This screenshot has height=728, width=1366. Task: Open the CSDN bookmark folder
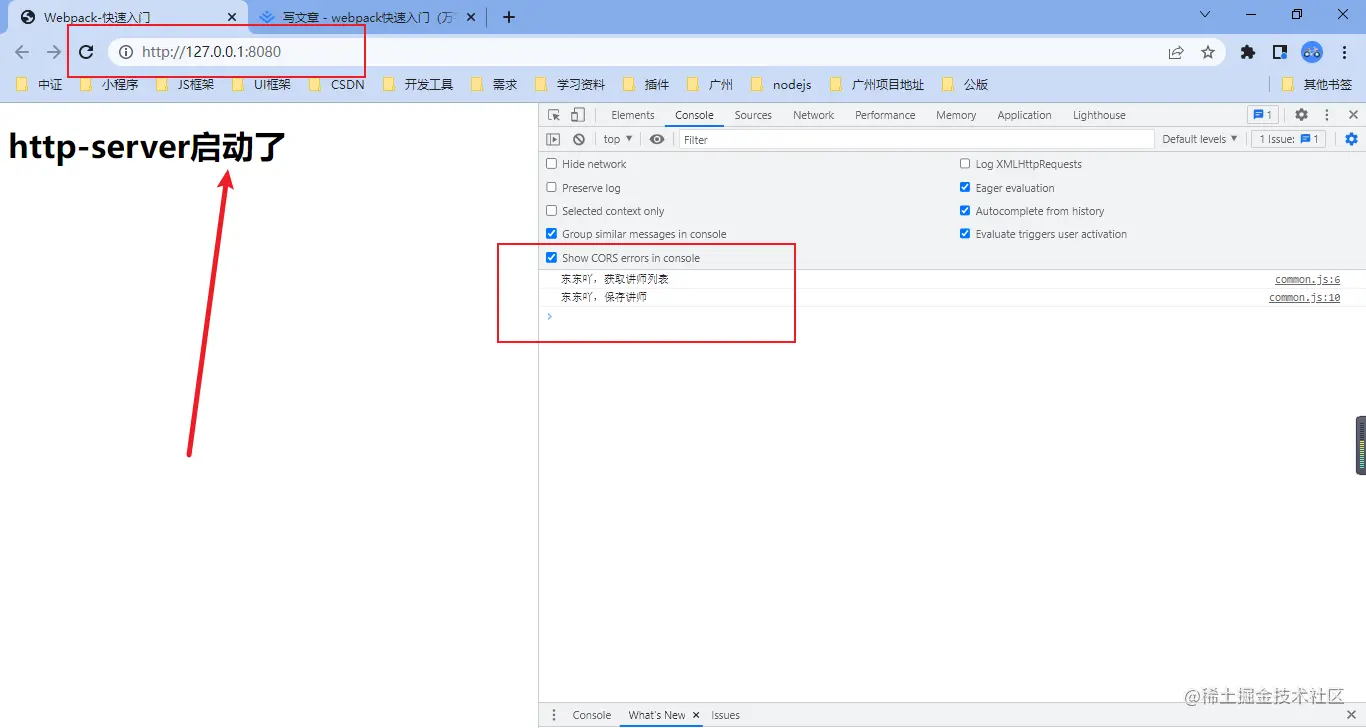pyautogui.click(x=337, y=85)
